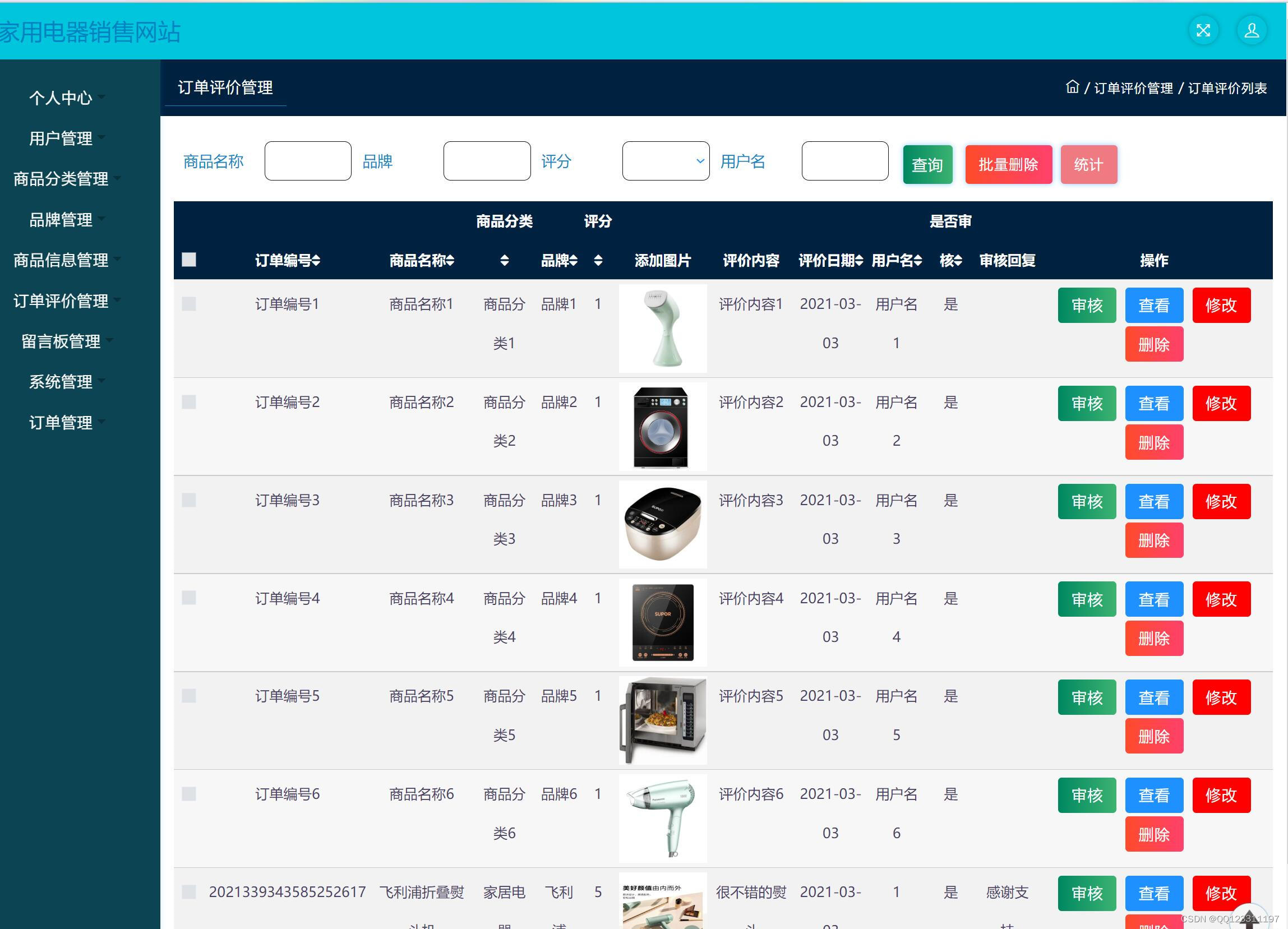
Task: Click 商品名称4 cell text
Action: pos(421,598)
